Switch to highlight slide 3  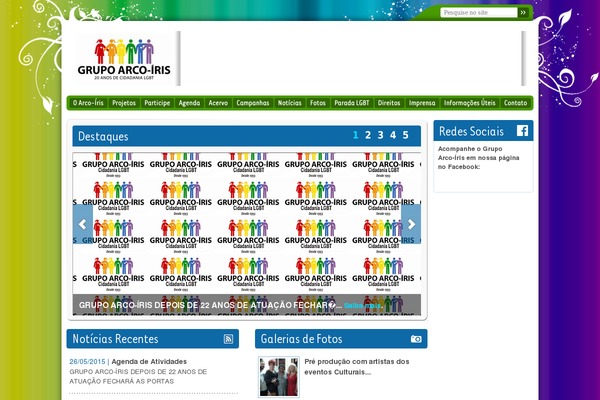click(380, 135)
